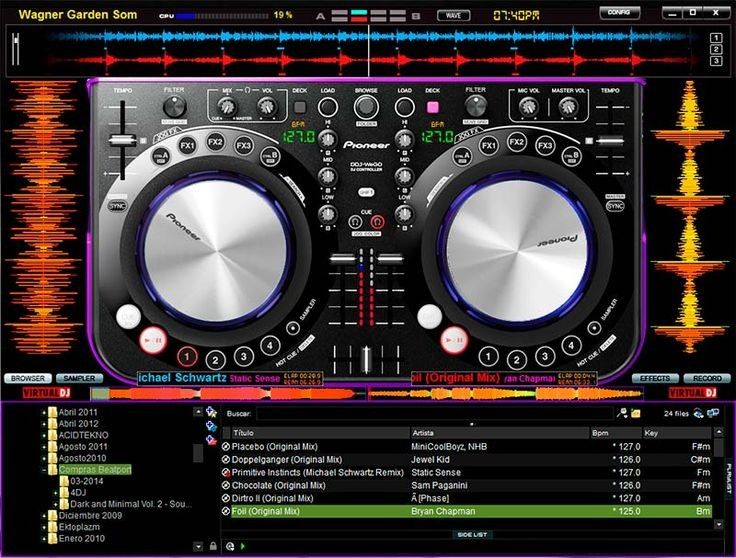Toggle sampler button on right deck
This screenshot has height=558, width=736.
pyautogui.click(x=594, y=328)
